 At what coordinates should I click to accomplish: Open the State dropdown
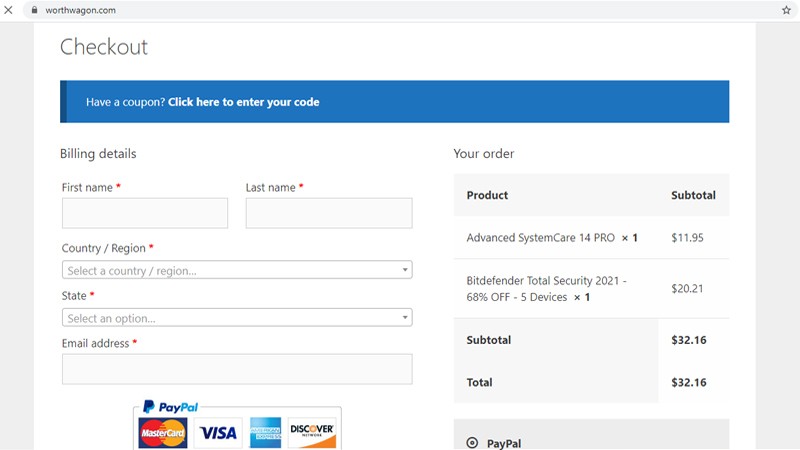pos(236,318)
